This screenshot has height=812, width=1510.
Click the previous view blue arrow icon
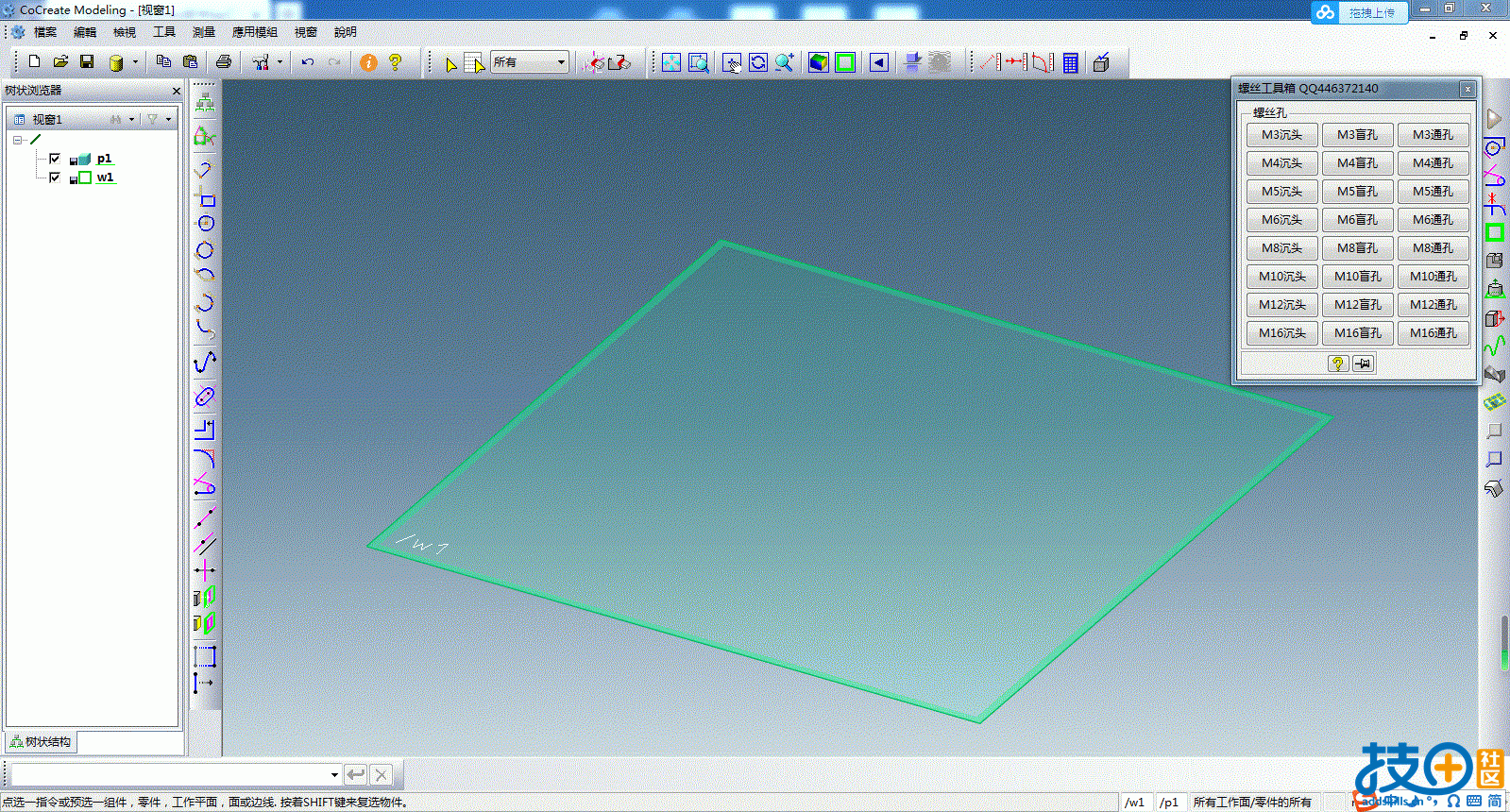click(879, 62)
